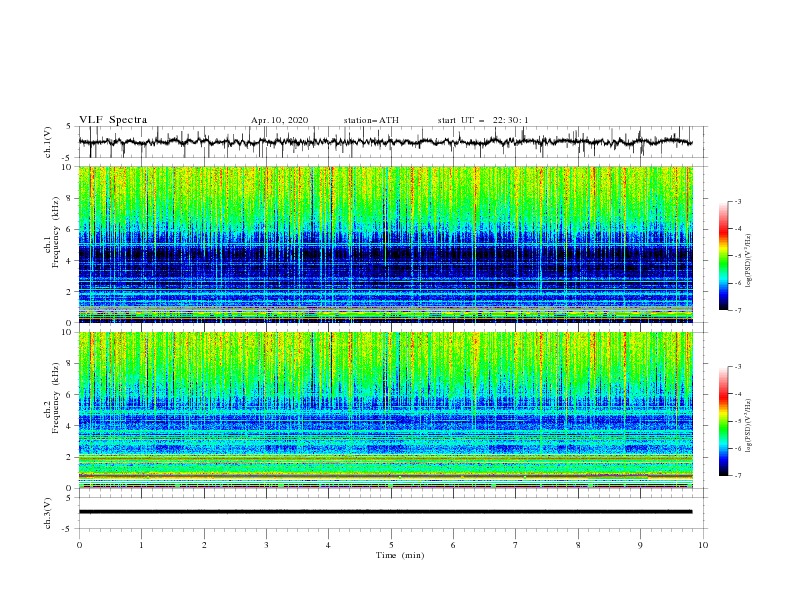Click the "10" frequency tick of ch.1 spectrogram

tap(68, 167)
